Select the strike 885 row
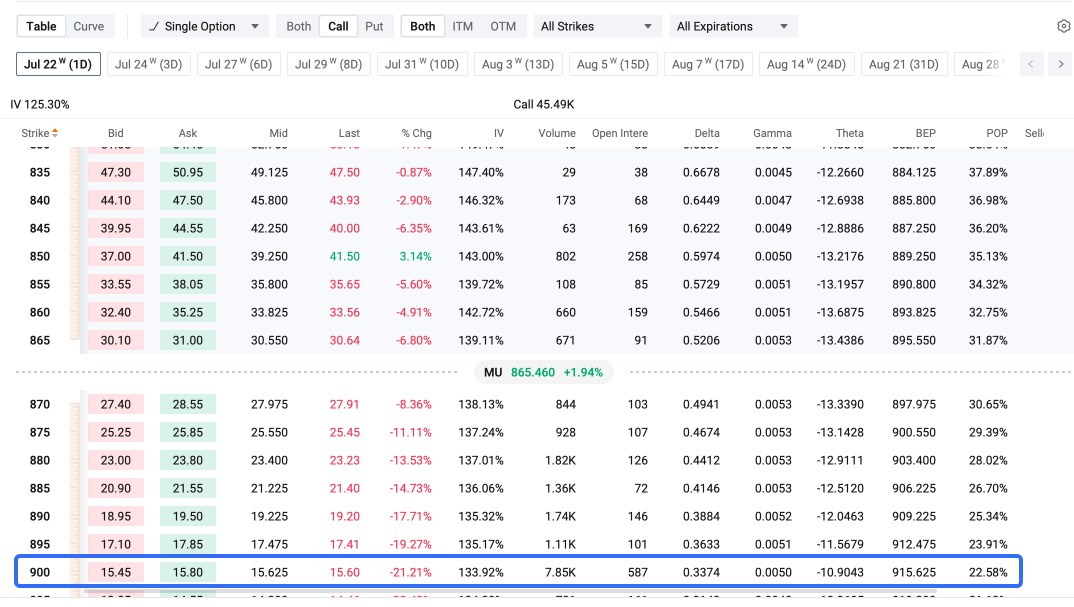The width and height of the screenshot is (1074, 607). coord(519,488)
